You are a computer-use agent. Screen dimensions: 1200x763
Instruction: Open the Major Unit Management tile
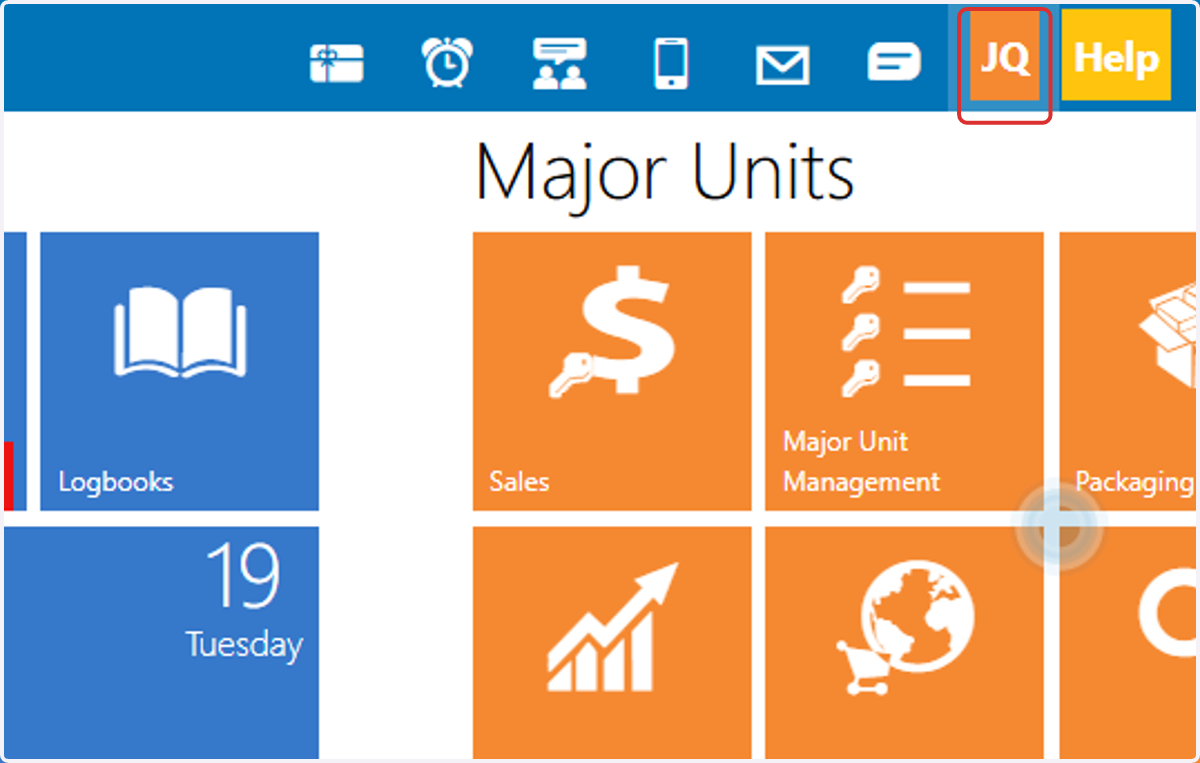pyautogui.click(x=904, y=371)
